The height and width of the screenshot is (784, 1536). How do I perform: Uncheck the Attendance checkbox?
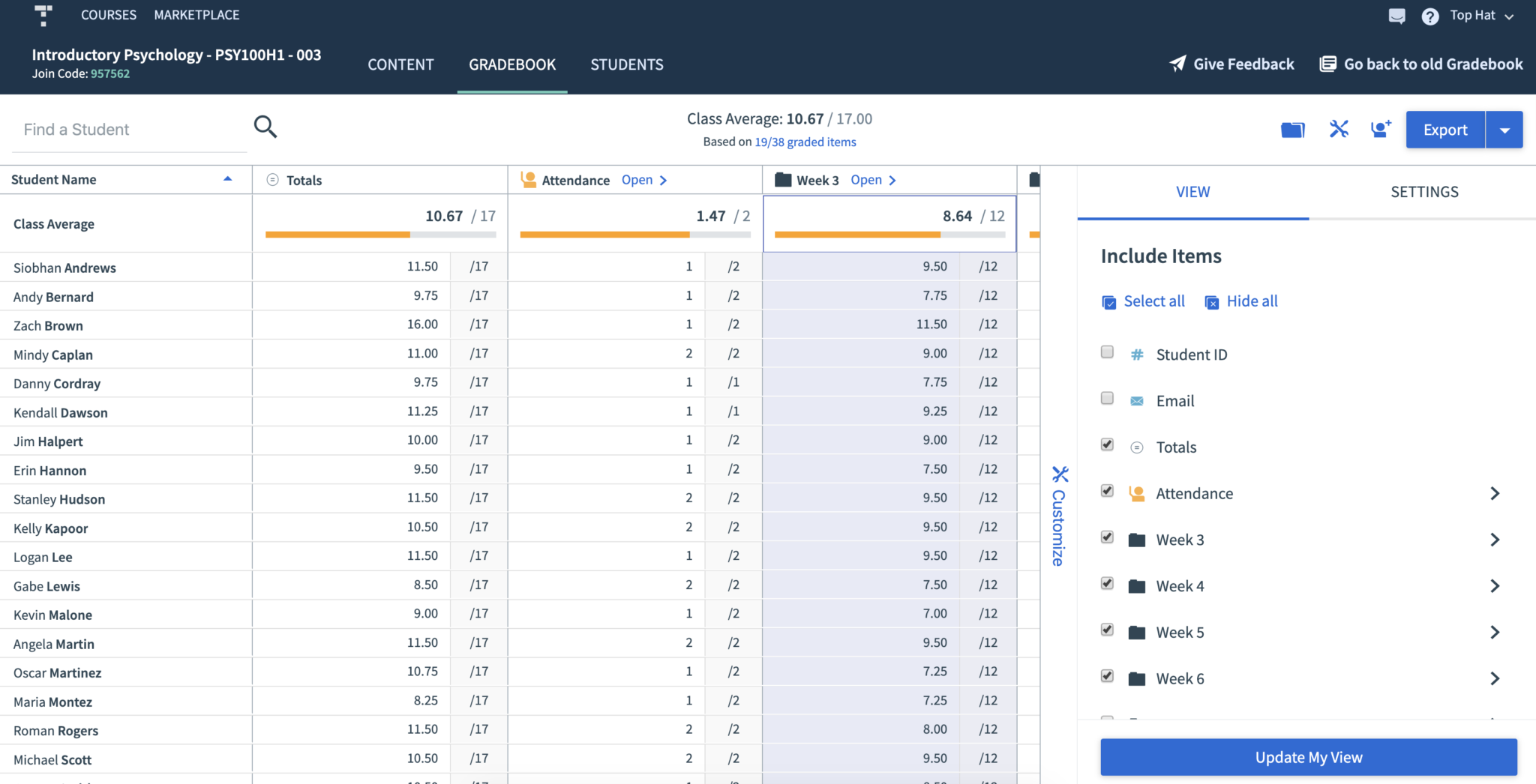tap(1107, 491)
